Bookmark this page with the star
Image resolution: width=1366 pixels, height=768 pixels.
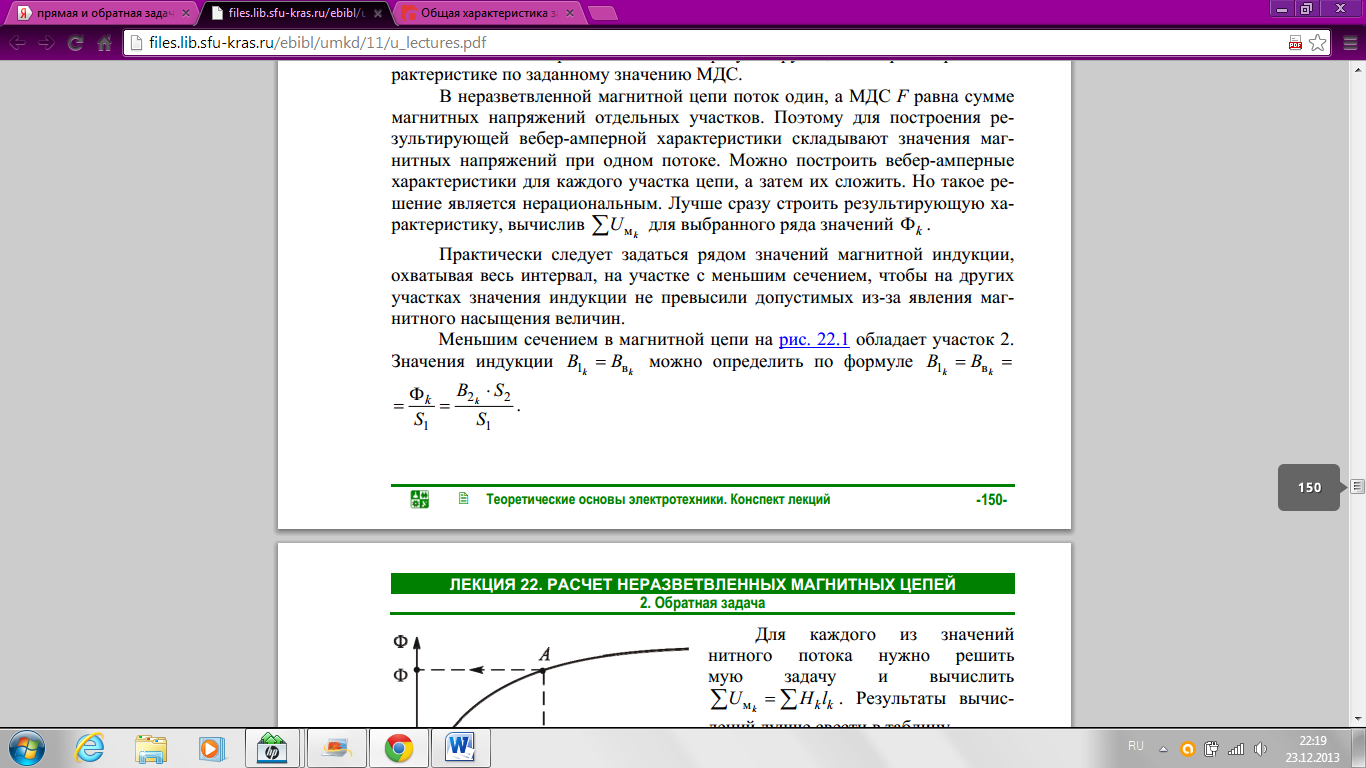(1318, 44)
